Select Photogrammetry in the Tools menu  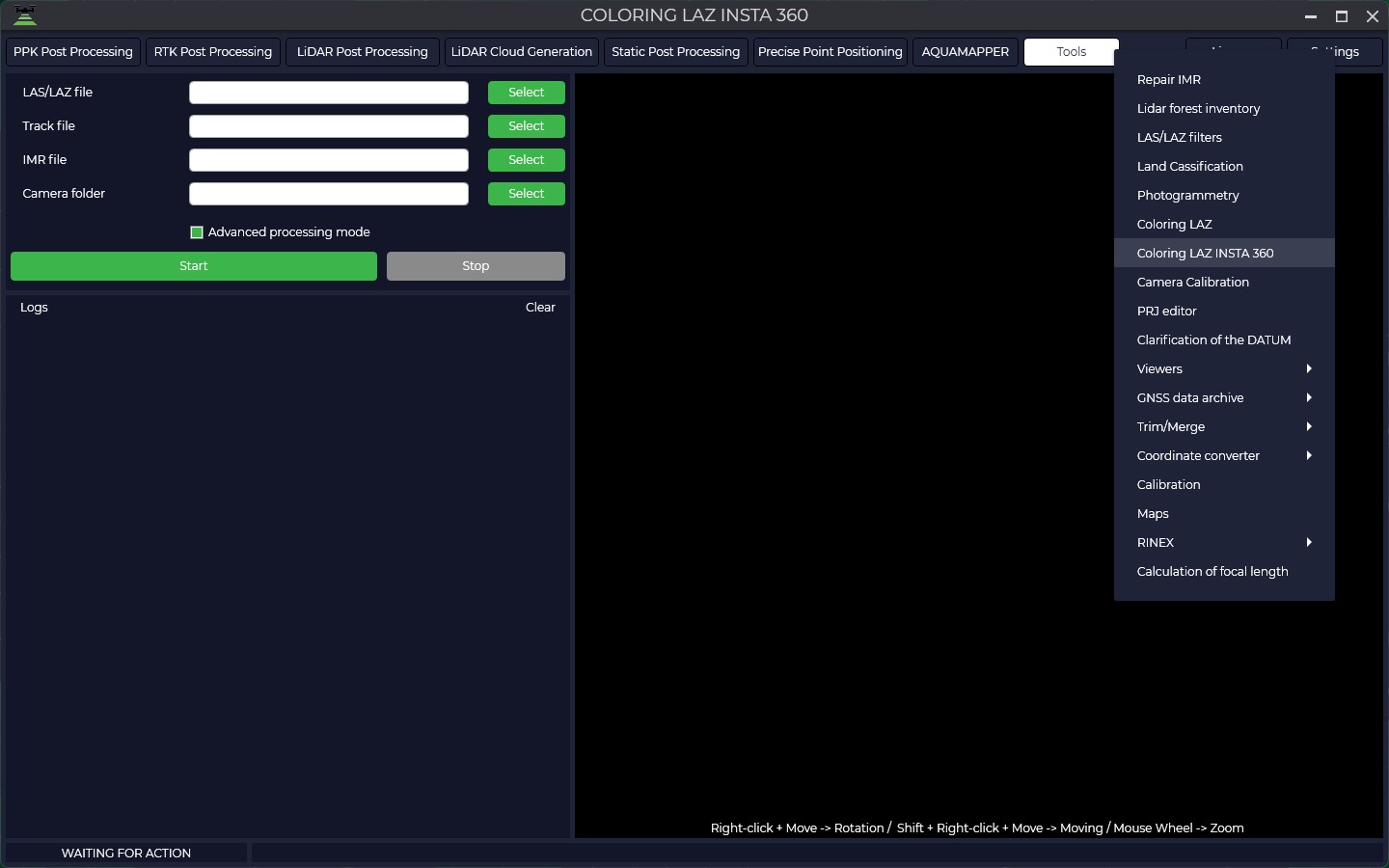pos(1187,195)
